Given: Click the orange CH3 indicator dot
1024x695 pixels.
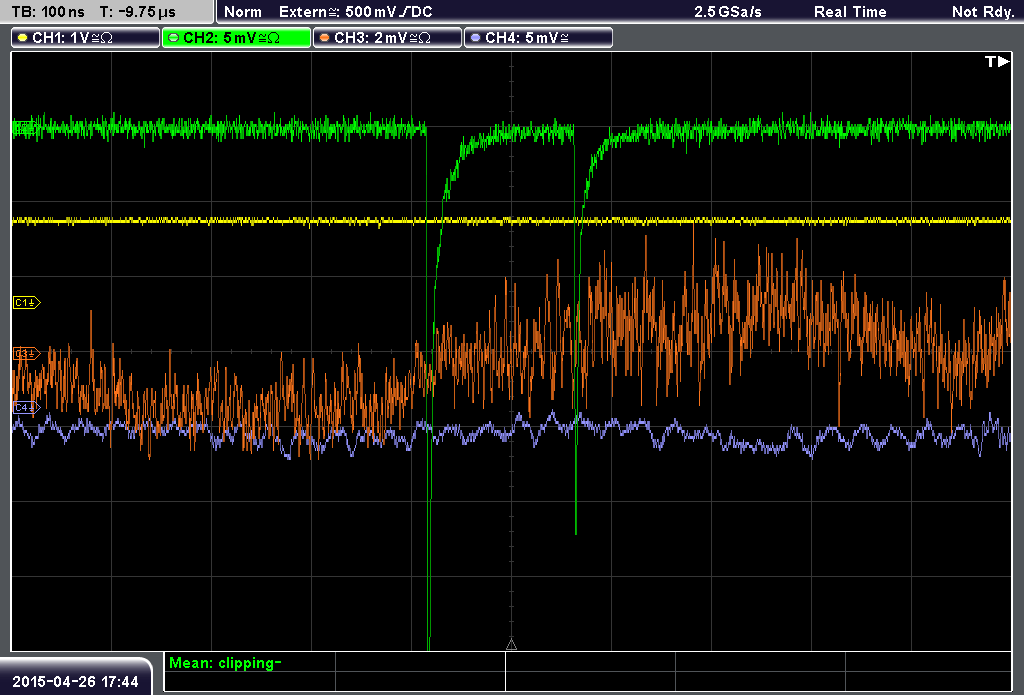Looking at the screenshot, I should pyautogui.click(x=325, y=38).
